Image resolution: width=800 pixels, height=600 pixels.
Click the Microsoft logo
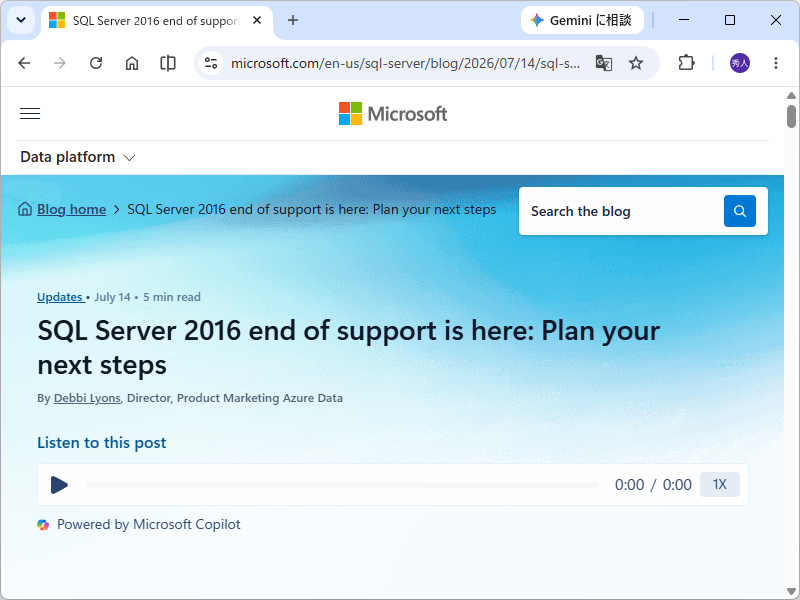(x=393, y=114)
